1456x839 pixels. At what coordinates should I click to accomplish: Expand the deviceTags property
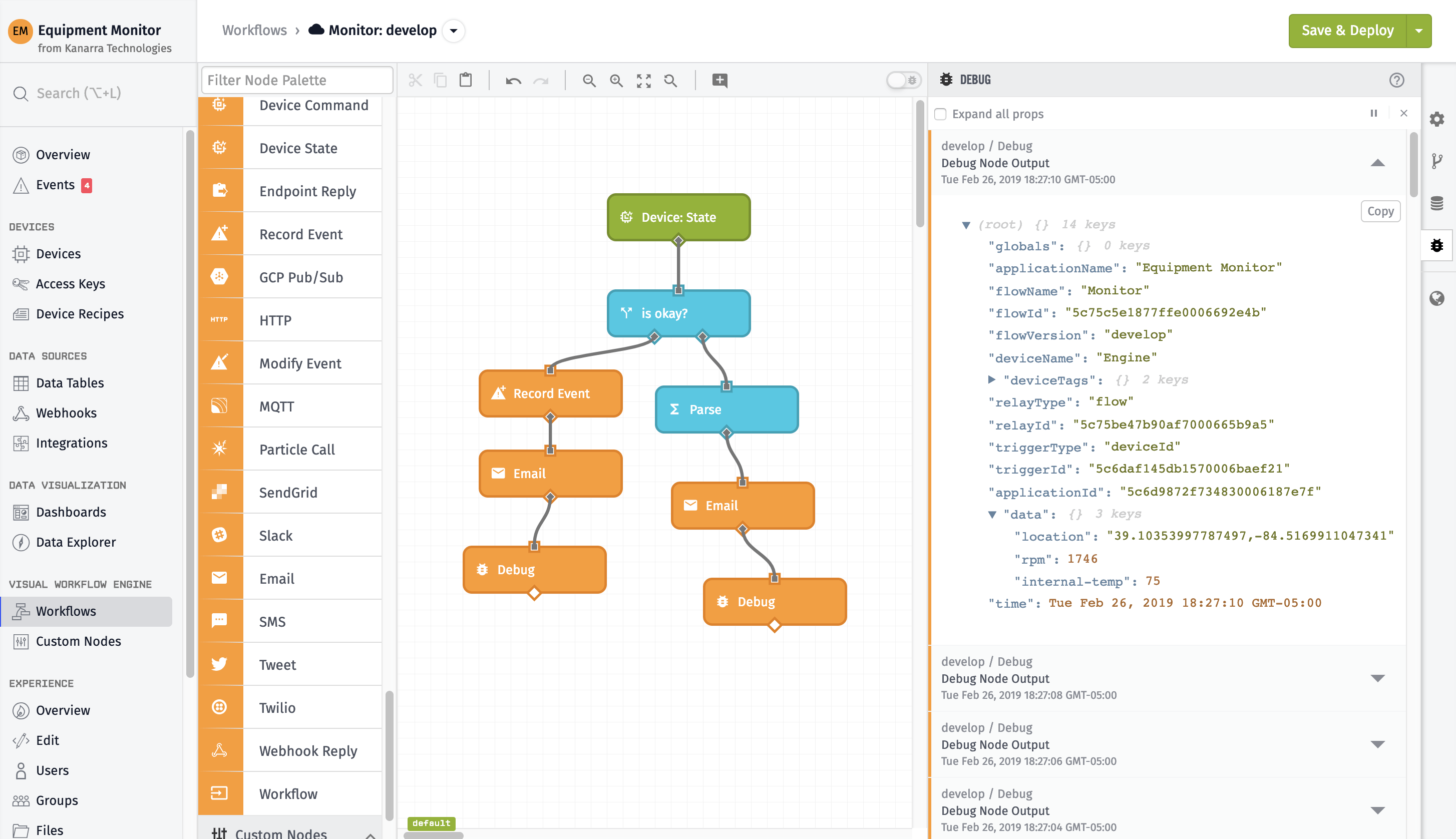[x=991, y=380]
